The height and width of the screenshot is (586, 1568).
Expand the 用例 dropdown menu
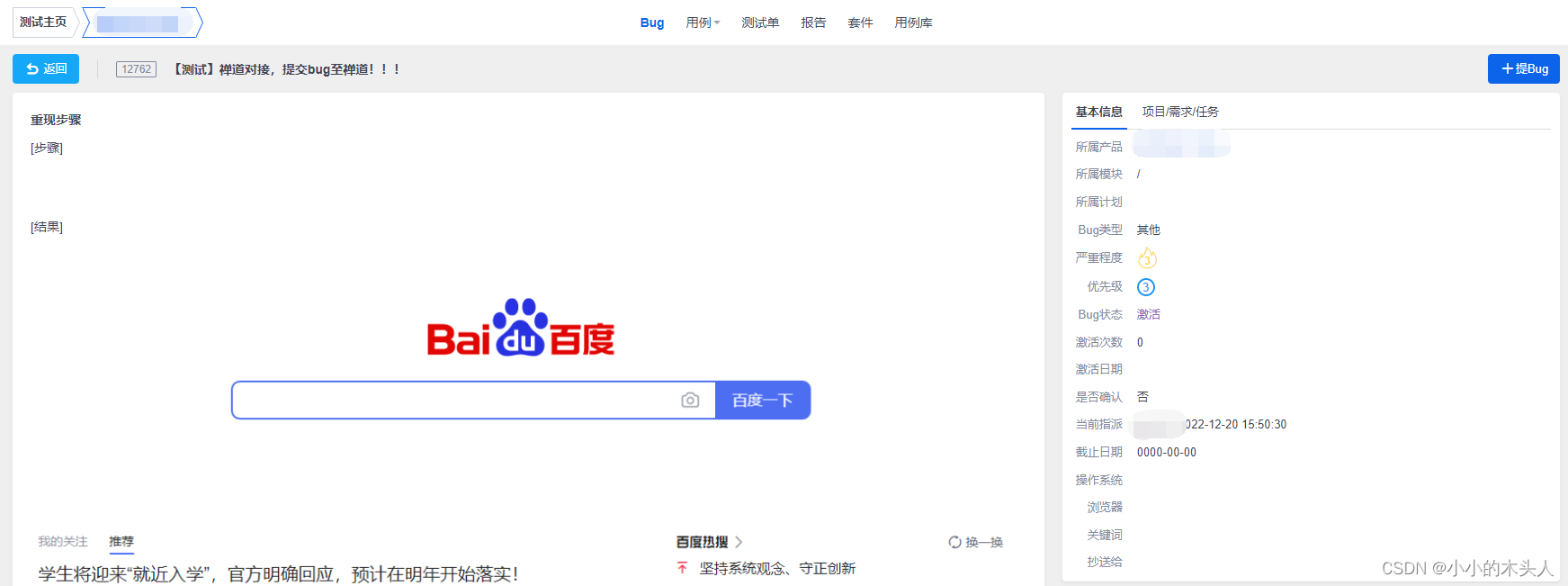click(x=703, y=23)
